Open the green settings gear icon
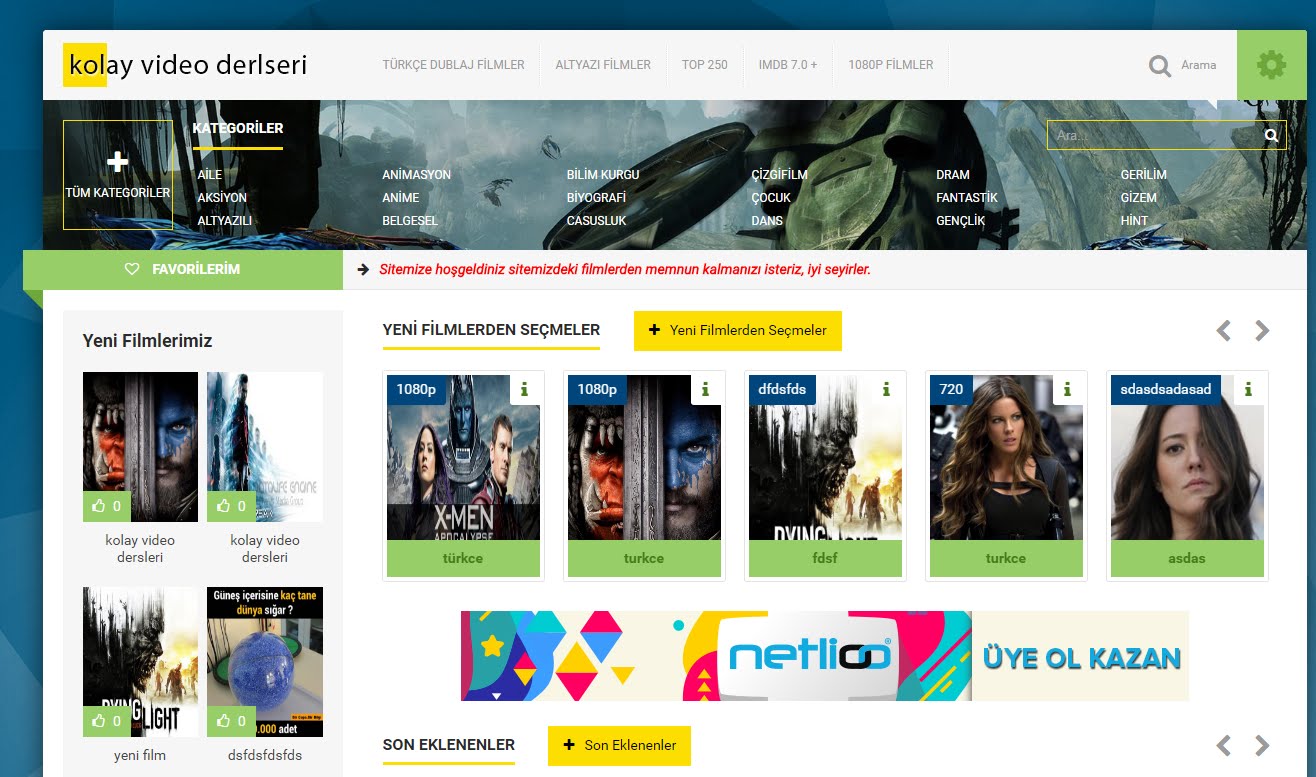This screenshot has width=1316, height=777. pyautogui.click(x=1271, y=66)
